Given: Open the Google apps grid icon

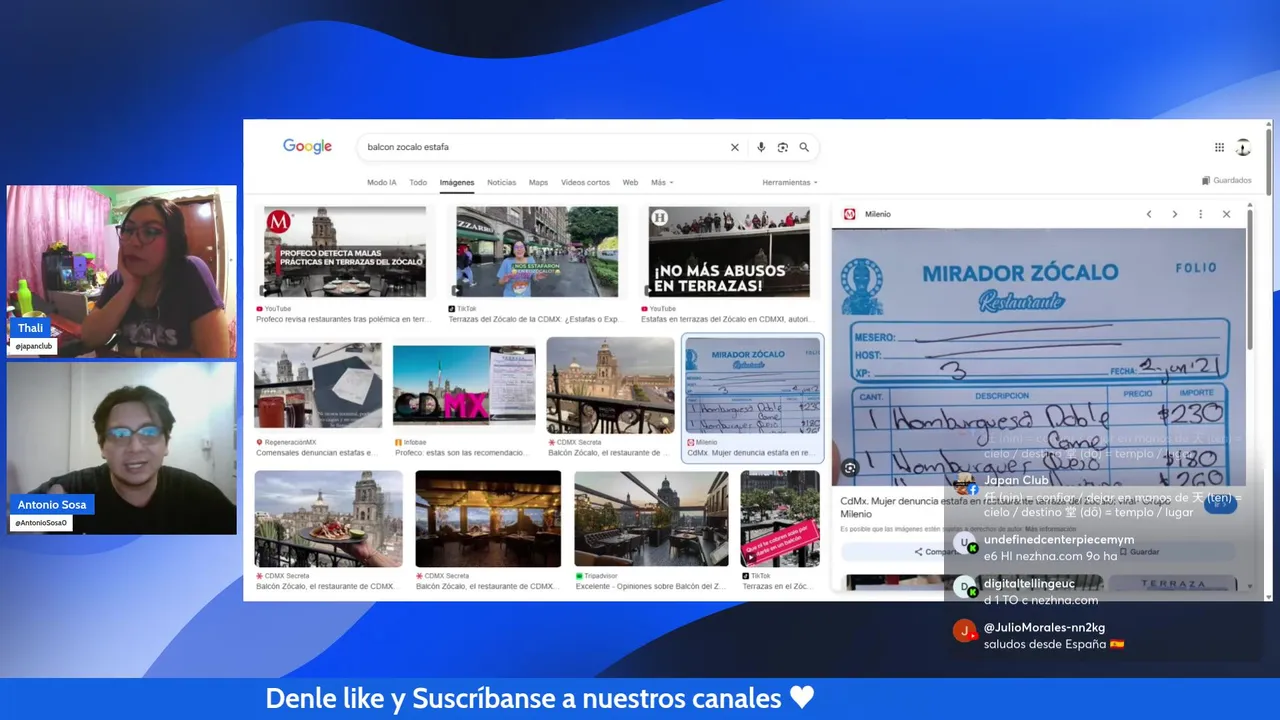Looking at the screenshot, I should [1219, 147].
